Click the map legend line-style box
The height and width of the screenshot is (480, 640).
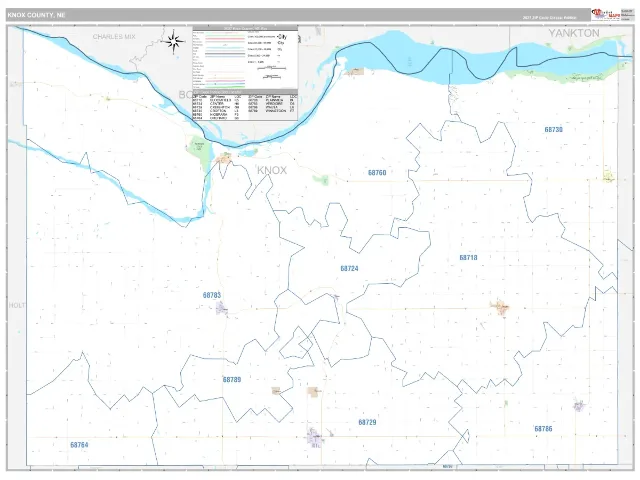245,58
